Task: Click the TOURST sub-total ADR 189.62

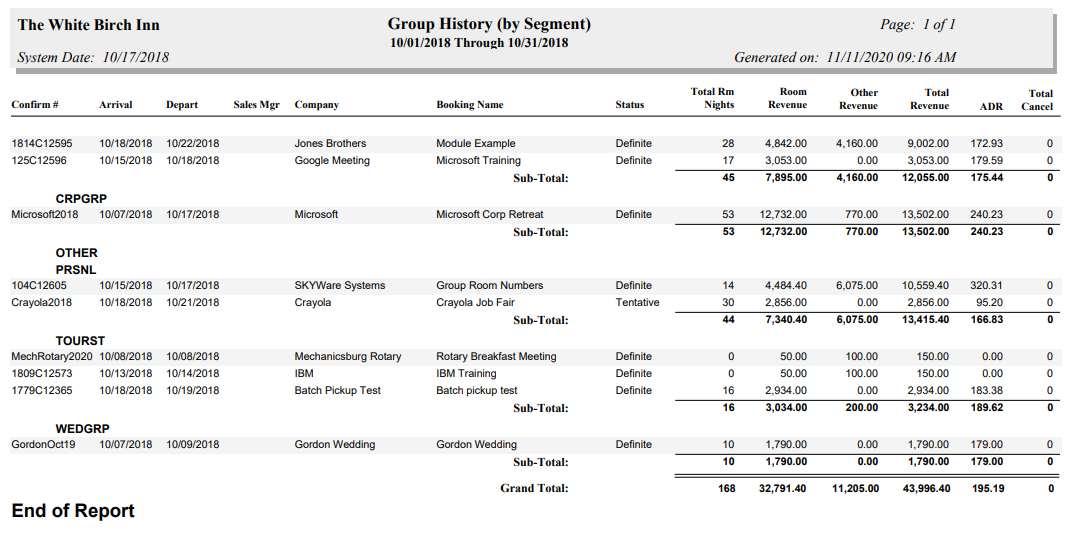Action: pyautogui.click(x=987, y=408)
